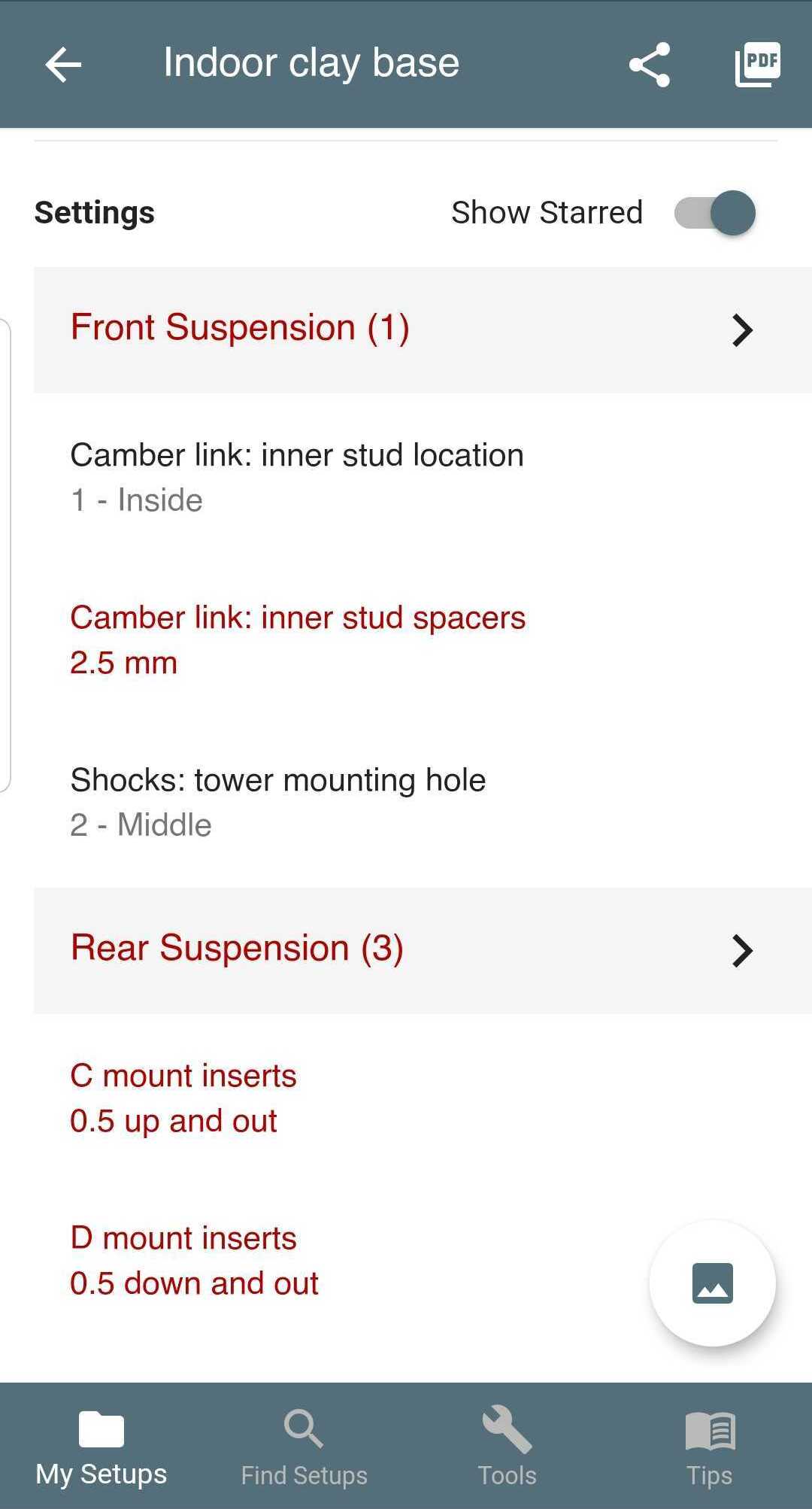
Task: Tap the Find Setups magnifier icon
Action: click(x=304, y=1429)
